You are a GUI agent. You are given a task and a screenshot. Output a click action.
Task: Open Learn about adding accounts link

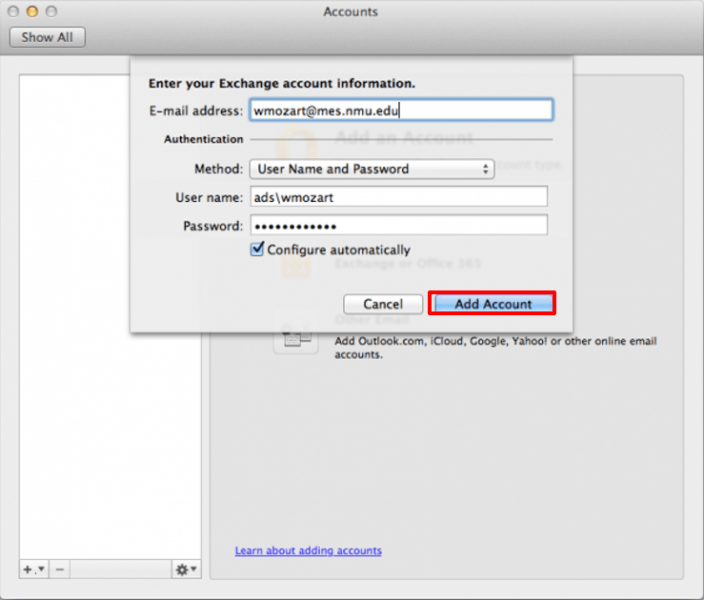[x=308, y=550]
